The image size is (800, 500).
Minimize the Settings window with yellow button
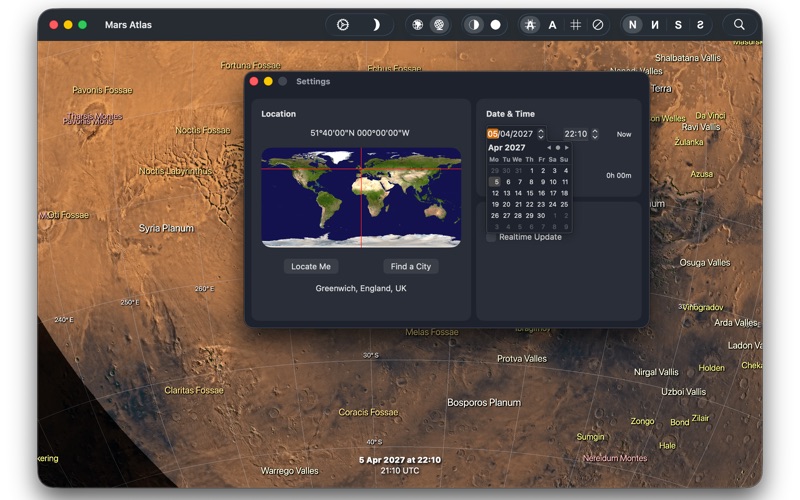(x=268, y=81)
